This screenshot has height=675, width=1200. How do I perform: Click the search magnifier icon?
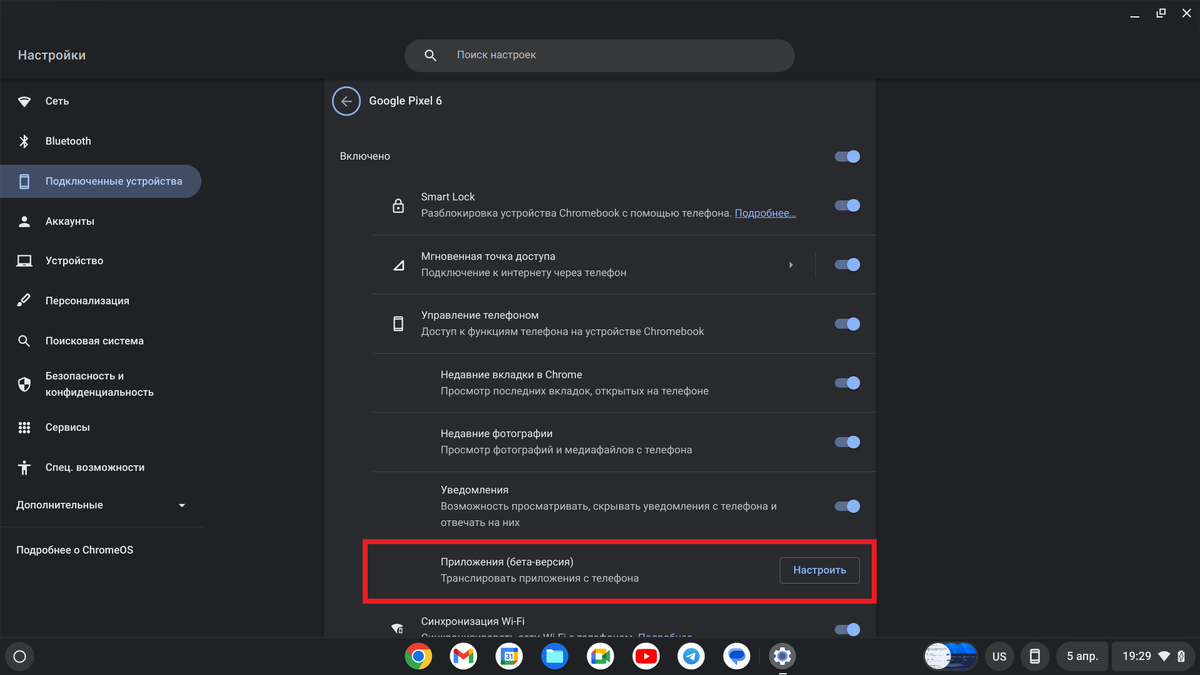pos(431,55)
